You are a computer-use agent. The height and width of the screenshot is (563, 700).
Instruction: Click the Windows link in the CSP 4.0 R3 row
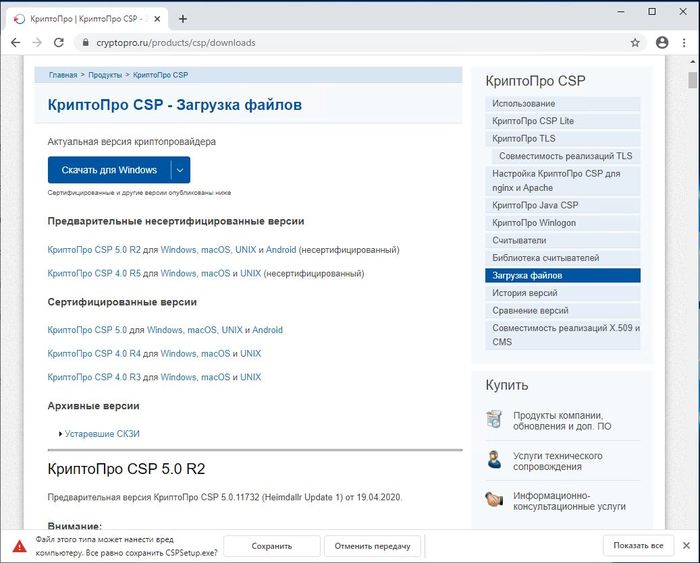(179, 377)
